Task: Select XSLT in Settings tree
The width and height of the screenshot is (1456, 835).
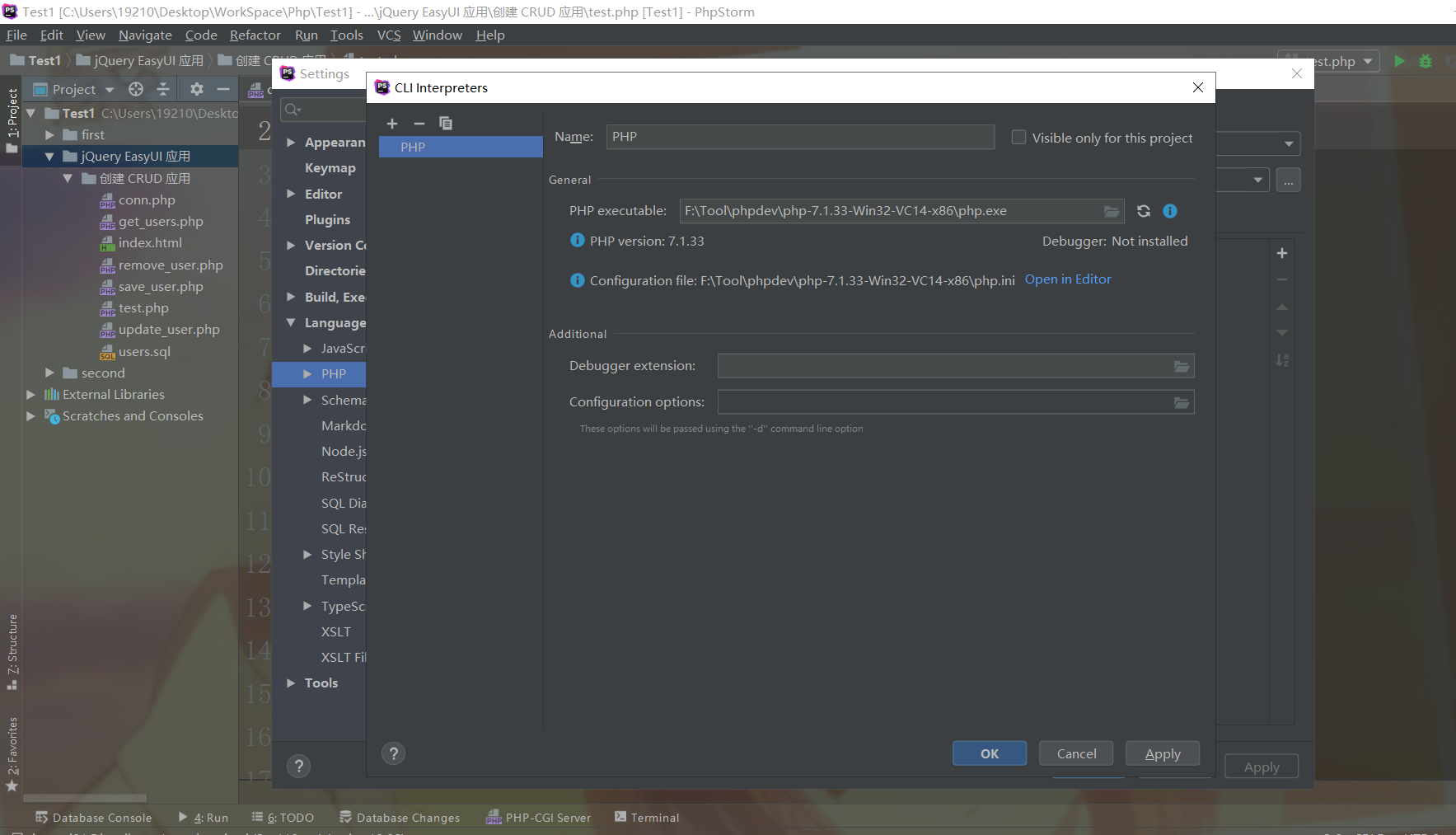Action: [x=336, y=632]
